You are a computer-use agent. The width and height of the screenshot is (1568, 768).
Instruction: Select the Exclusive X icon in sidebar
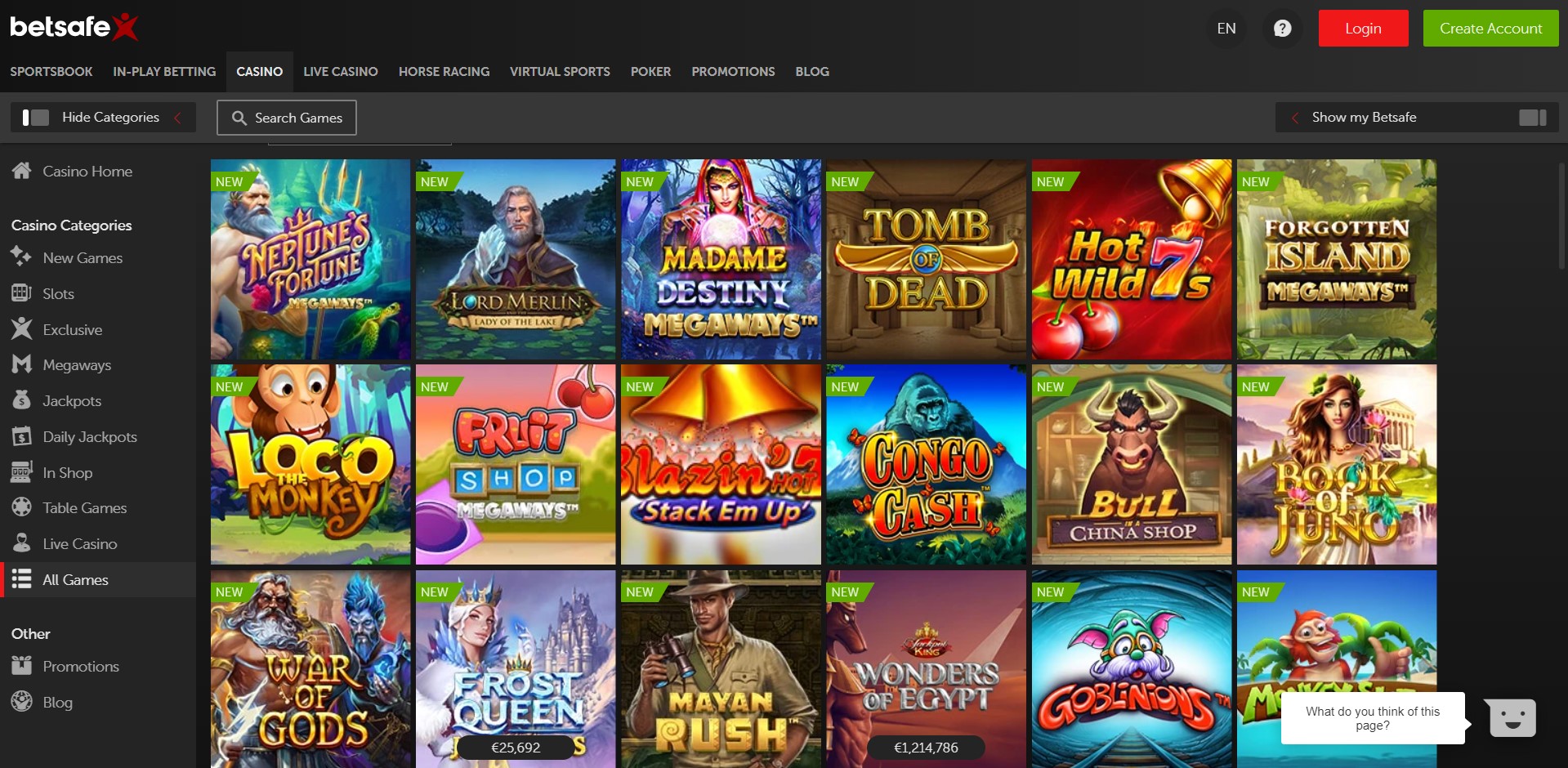(21, 329)
